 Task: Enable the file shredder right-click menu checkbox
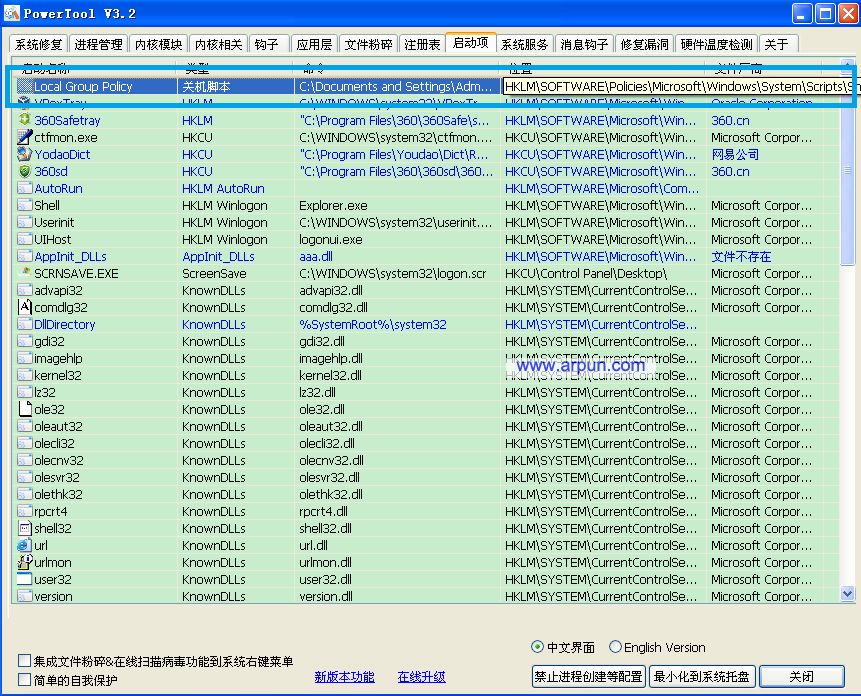pyautogui.click(x=23, y=659)
